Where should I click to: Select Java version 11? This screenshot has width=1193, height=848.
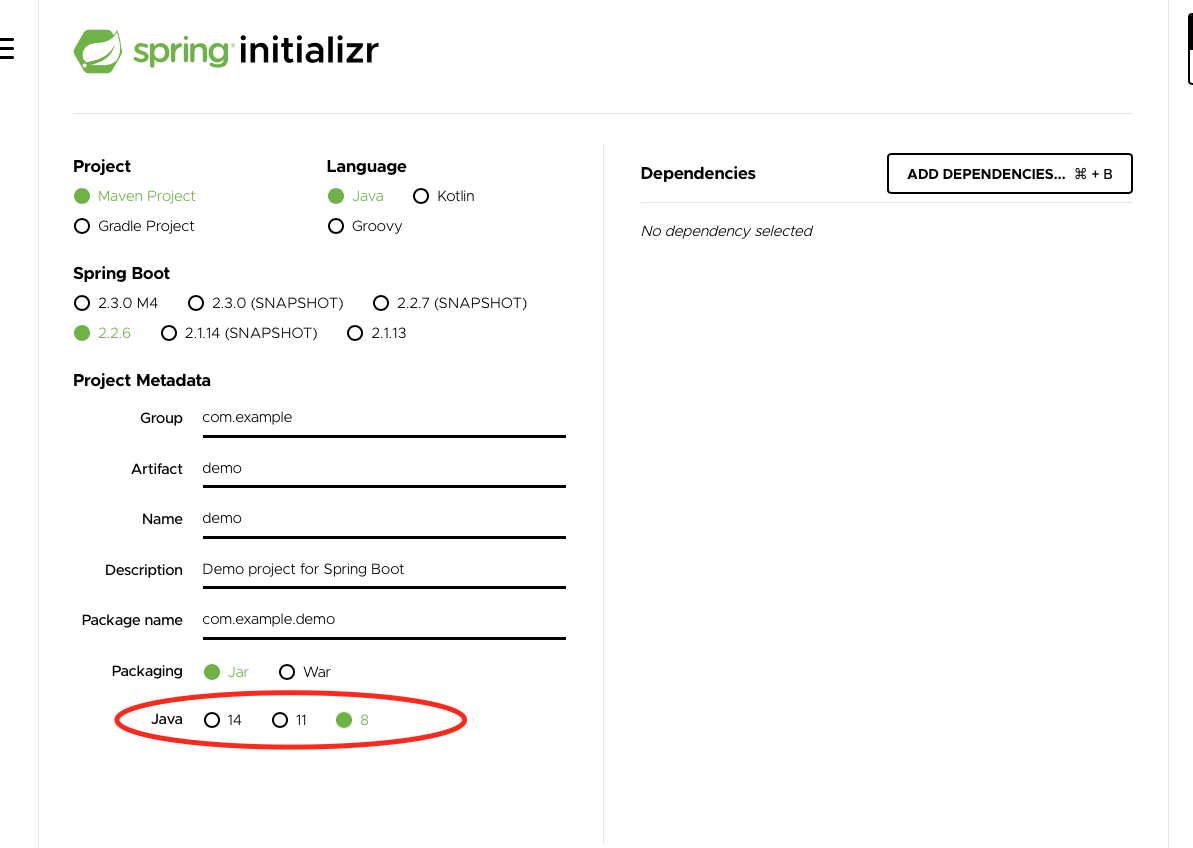pyautogui.click(x=280, y=719)
